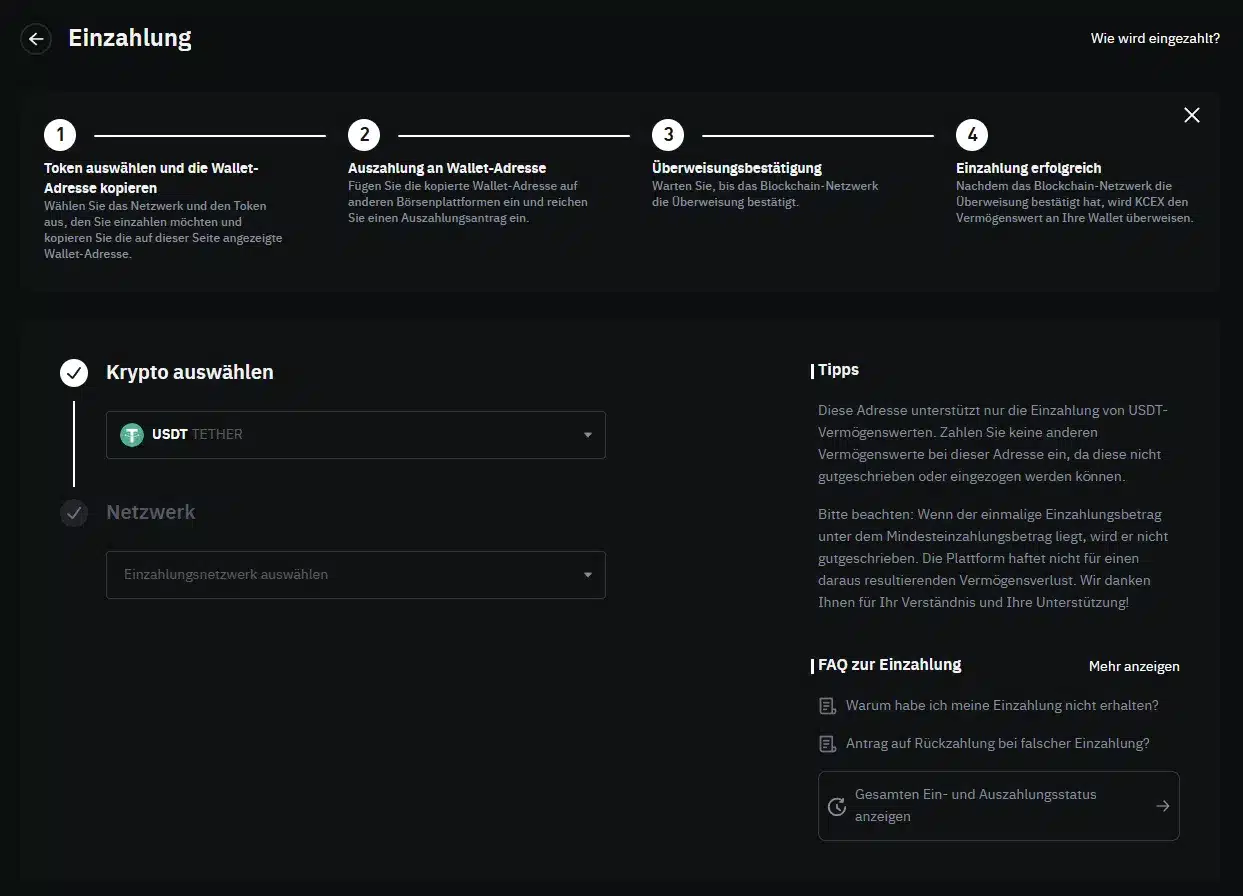Click document icon beside 'Warum habe ich' FAQ

(827, 706)
